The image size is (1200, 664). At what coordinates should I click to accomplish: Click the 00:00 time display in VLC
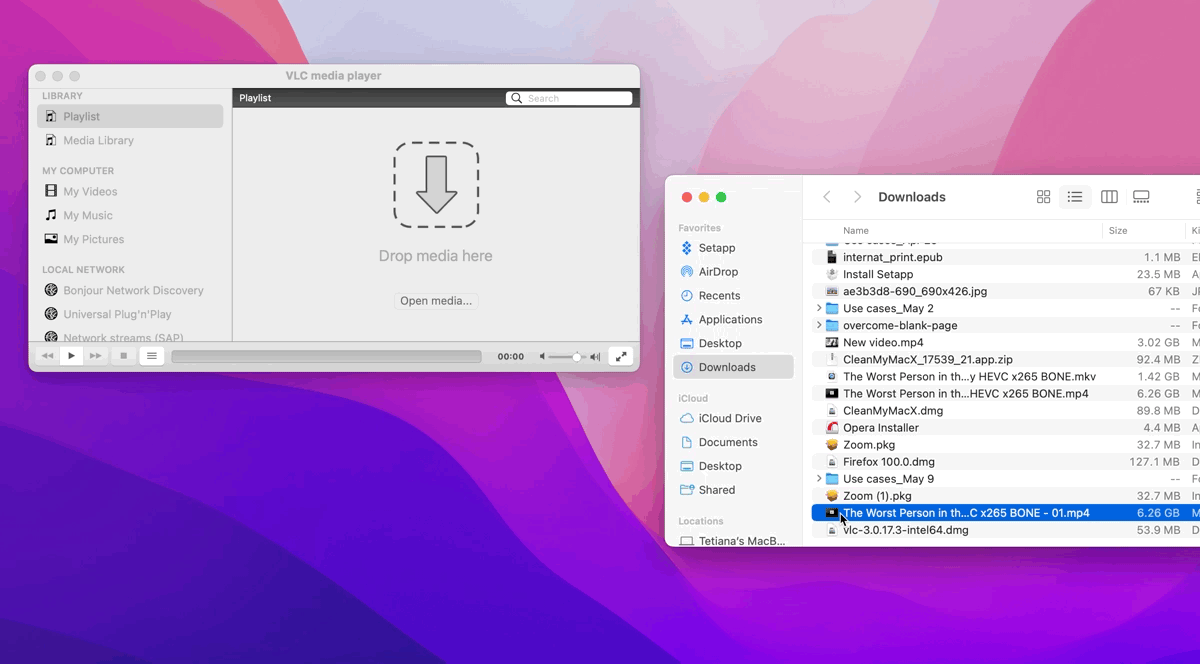(511, 356)
